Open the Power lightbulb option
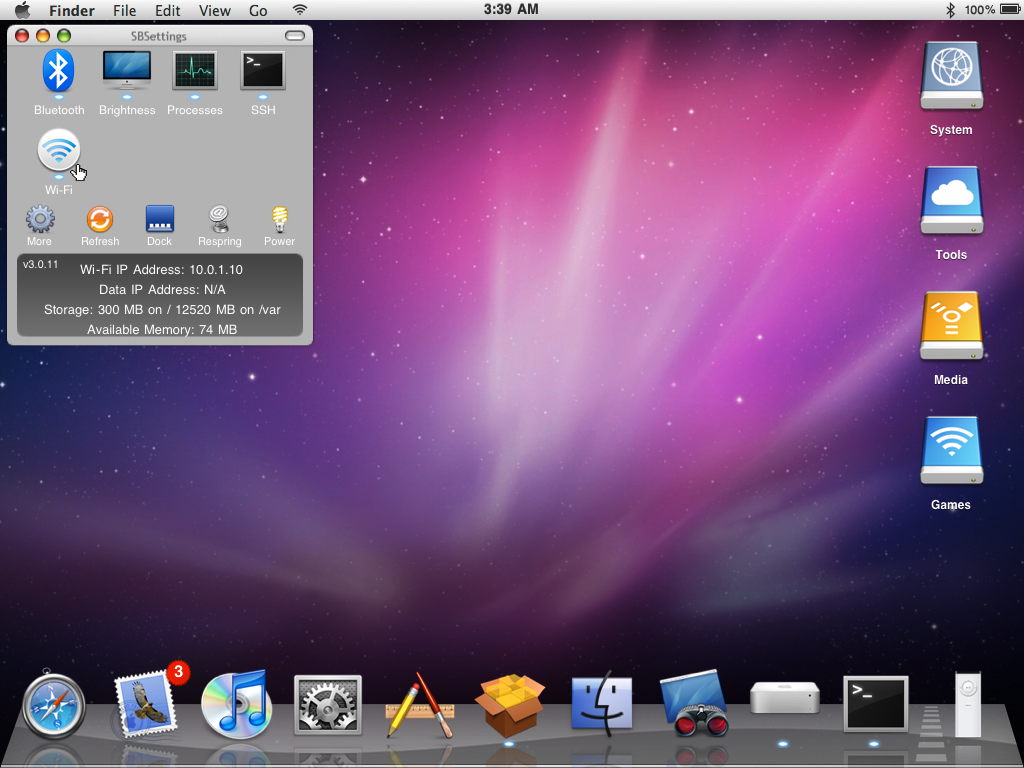Viewport: 1024px width, 768px height. pyautogui.click(x=280, y=219)
